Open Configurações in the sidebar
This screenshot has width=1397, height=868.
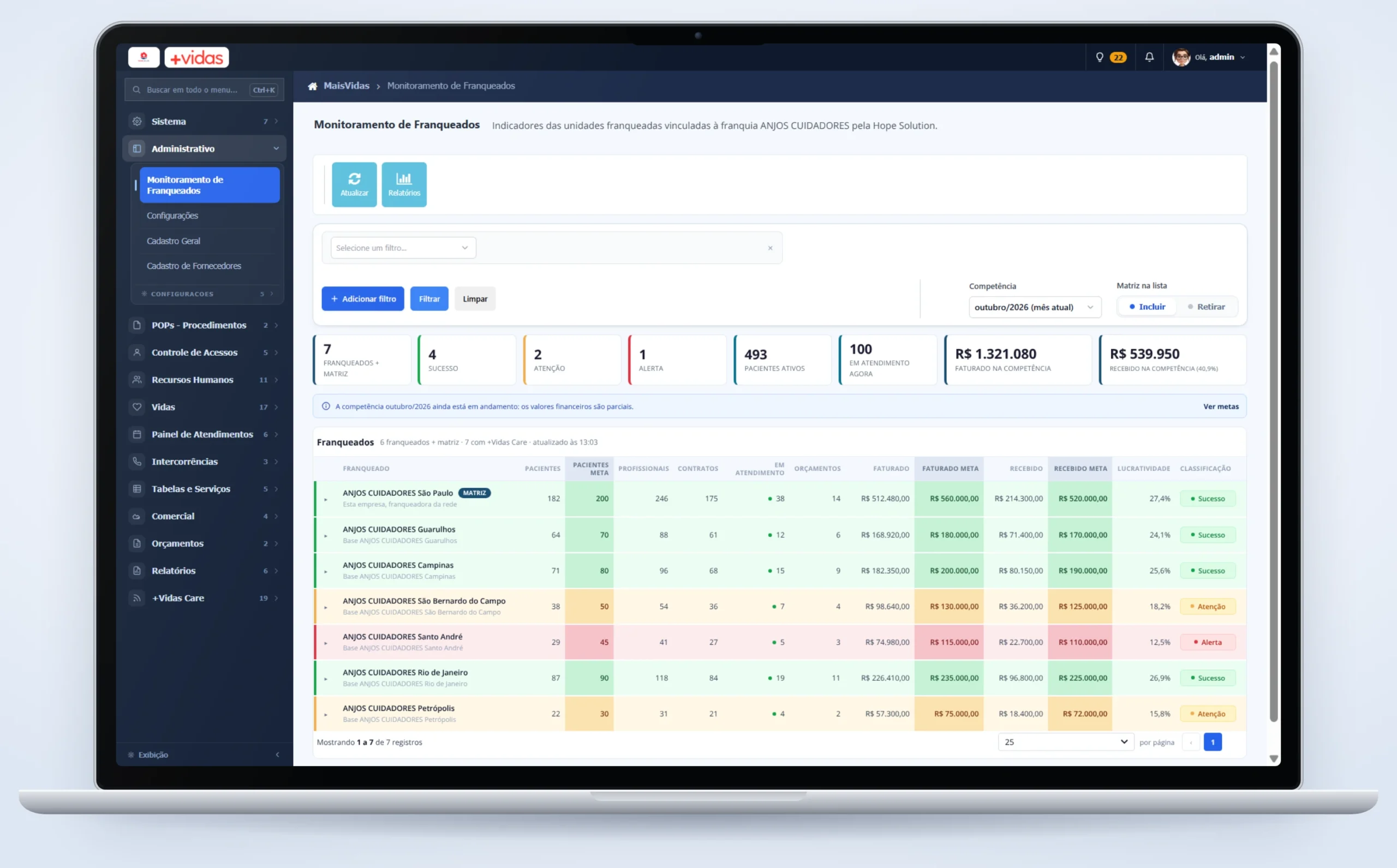tap(172, 215)
